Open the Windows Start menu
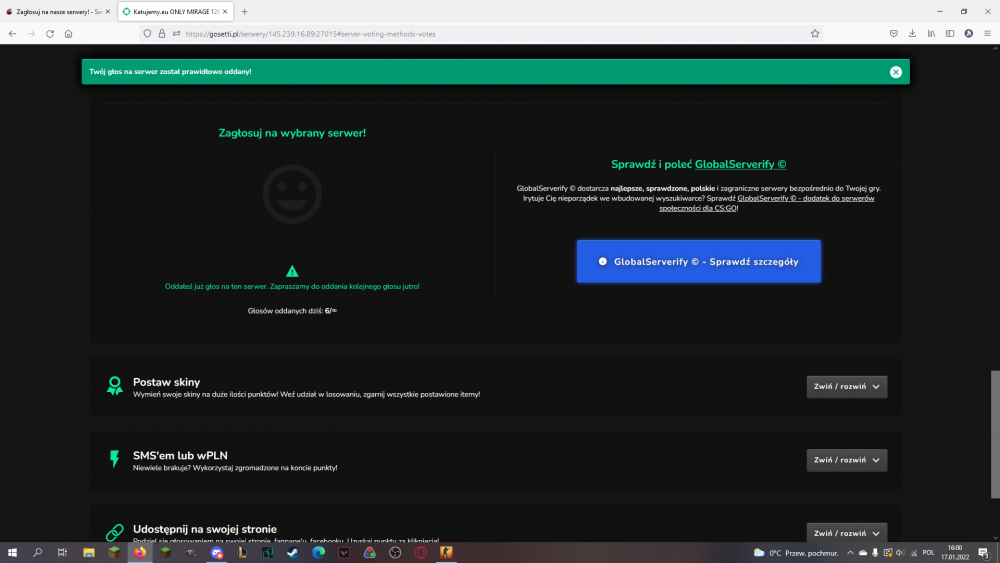The image size is (1000, 563). 12,553
